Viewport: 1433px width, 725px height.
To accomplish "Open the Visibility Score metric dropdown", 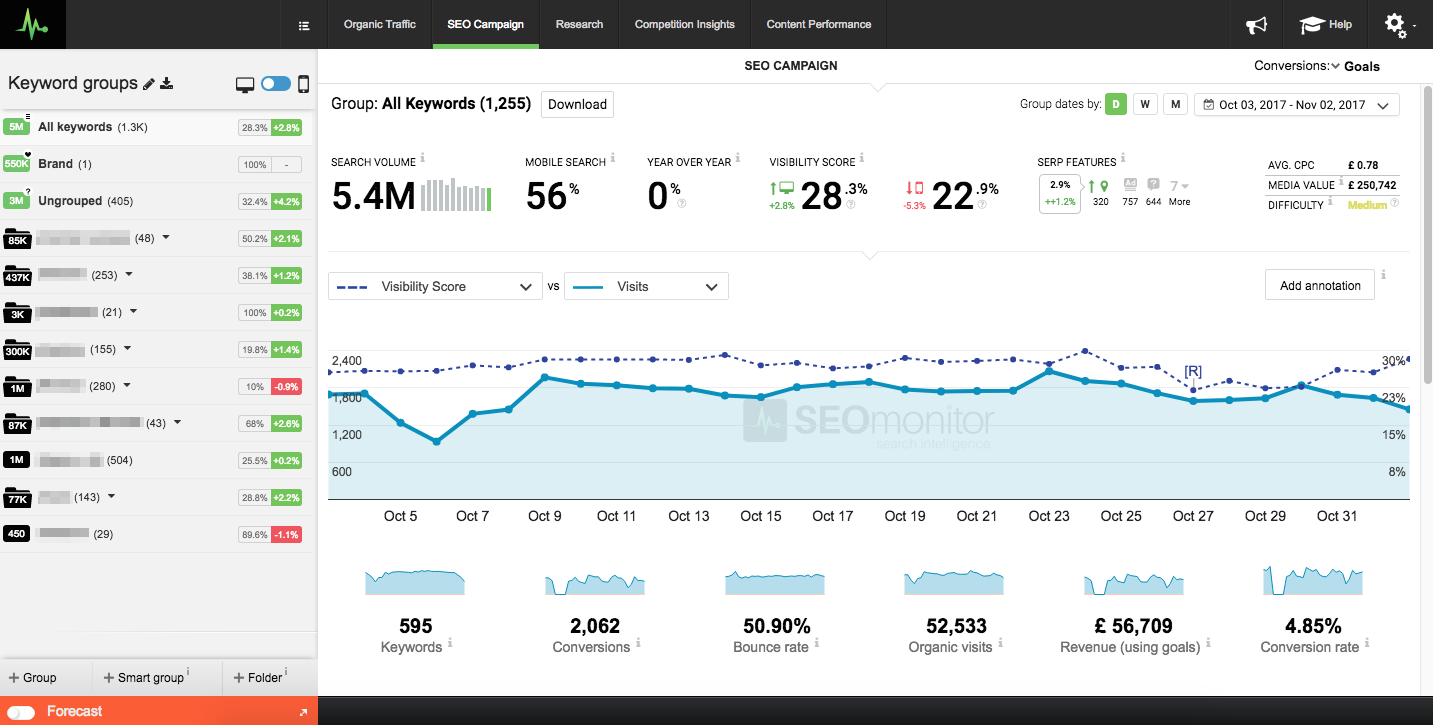I will click(435, 286).
